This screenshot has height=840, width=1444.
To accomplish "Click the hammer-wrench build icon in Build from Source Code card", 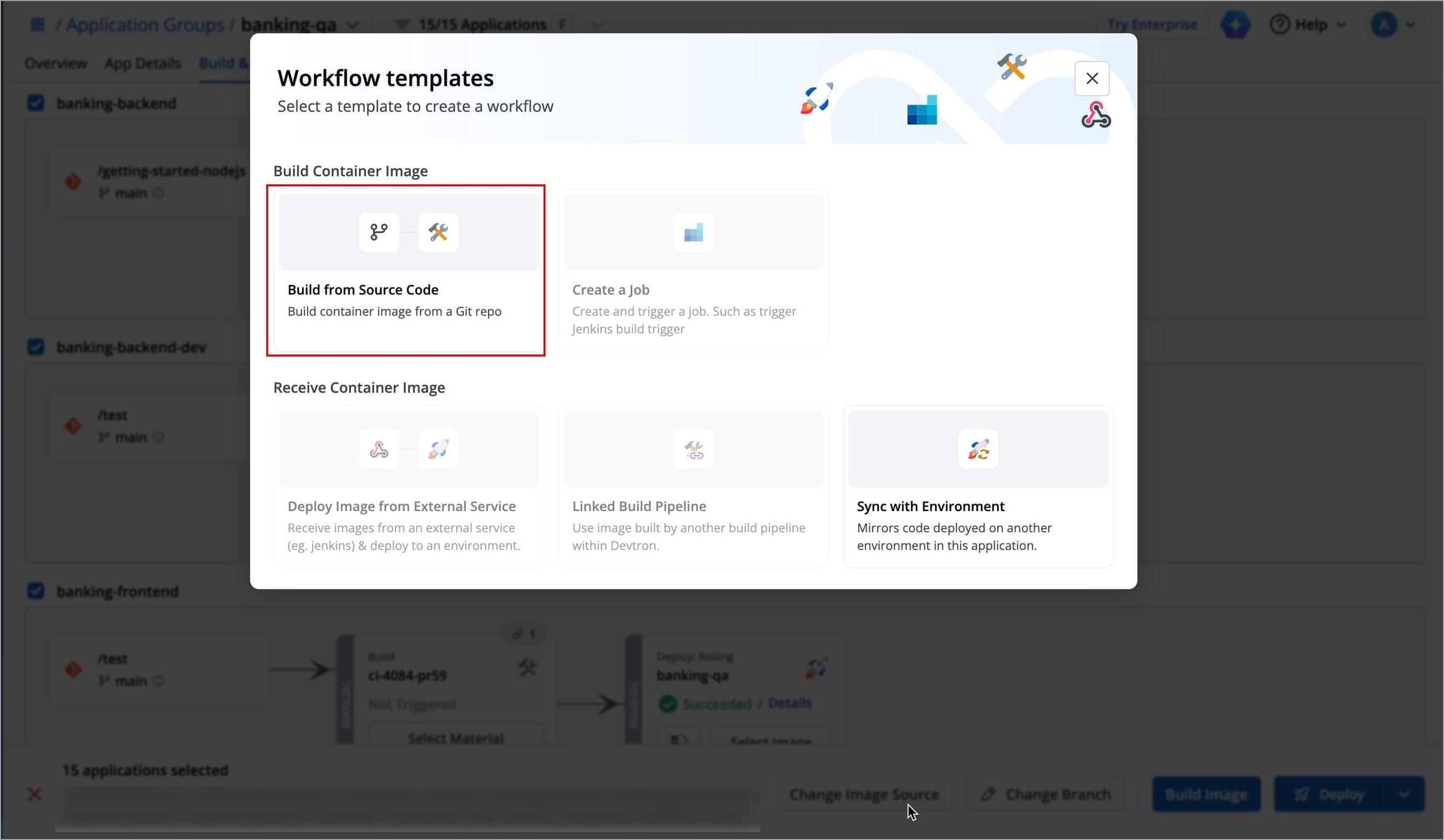I will tap(438, 232).
